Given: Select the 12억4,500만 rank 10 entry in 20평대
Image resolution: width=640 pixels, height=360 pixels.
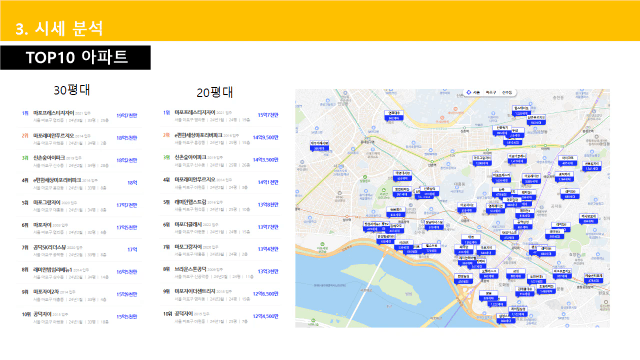Looking at the screenshot, I should coord(221,317).
